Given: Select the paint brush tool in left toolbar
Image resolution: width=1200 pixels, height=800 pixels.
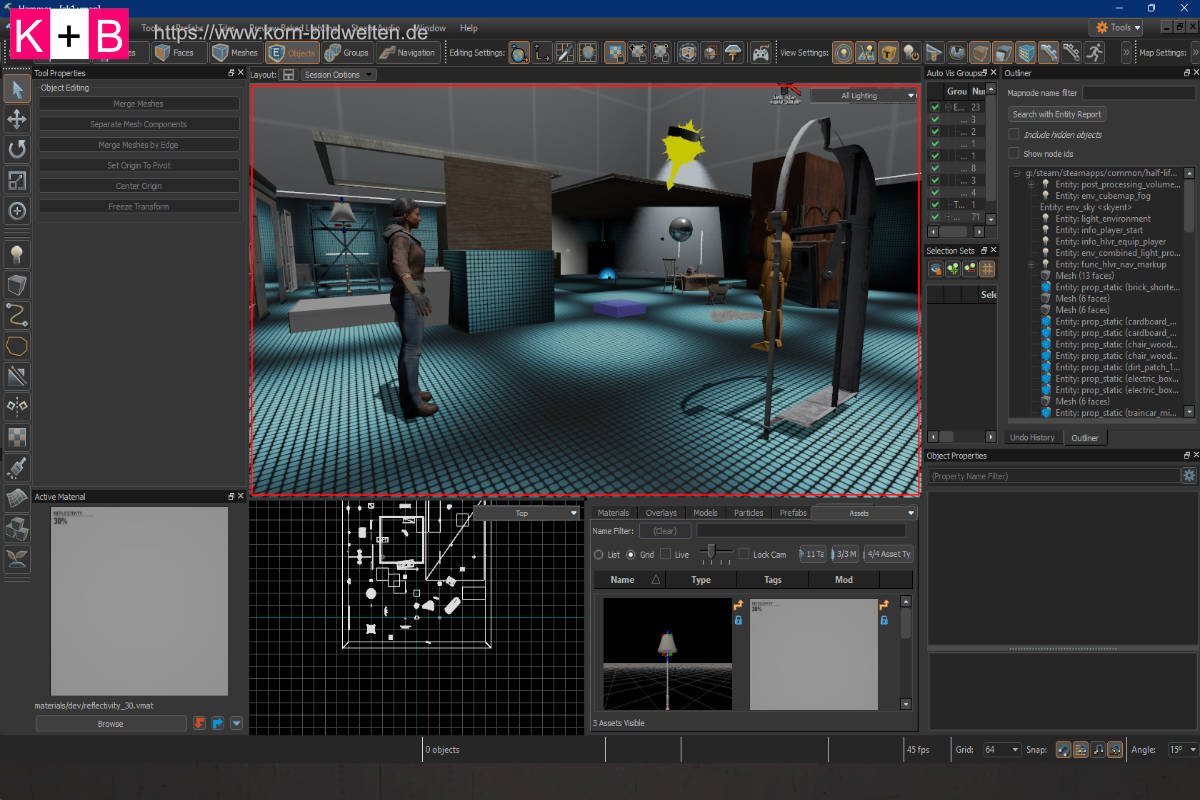Looking at the screenshot, I should coord(17,467).
